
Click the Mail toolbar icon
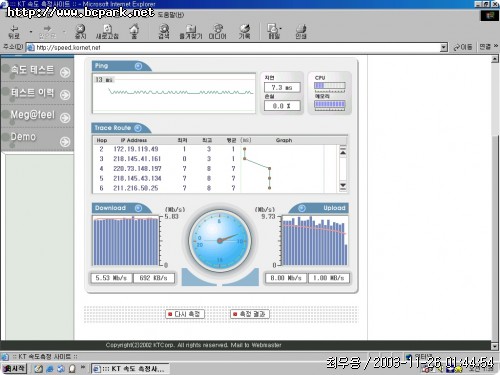(274, 32)
